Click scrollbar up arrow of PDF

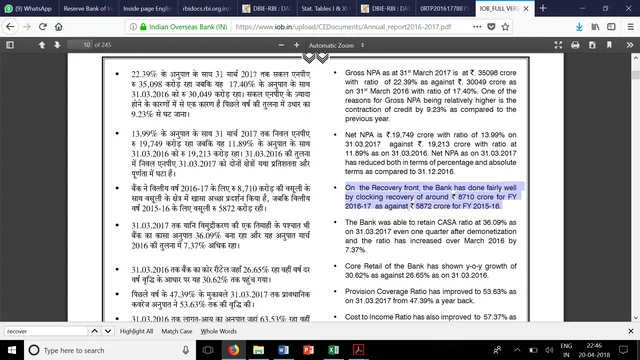pyautogui.click(x=636, y=58)
